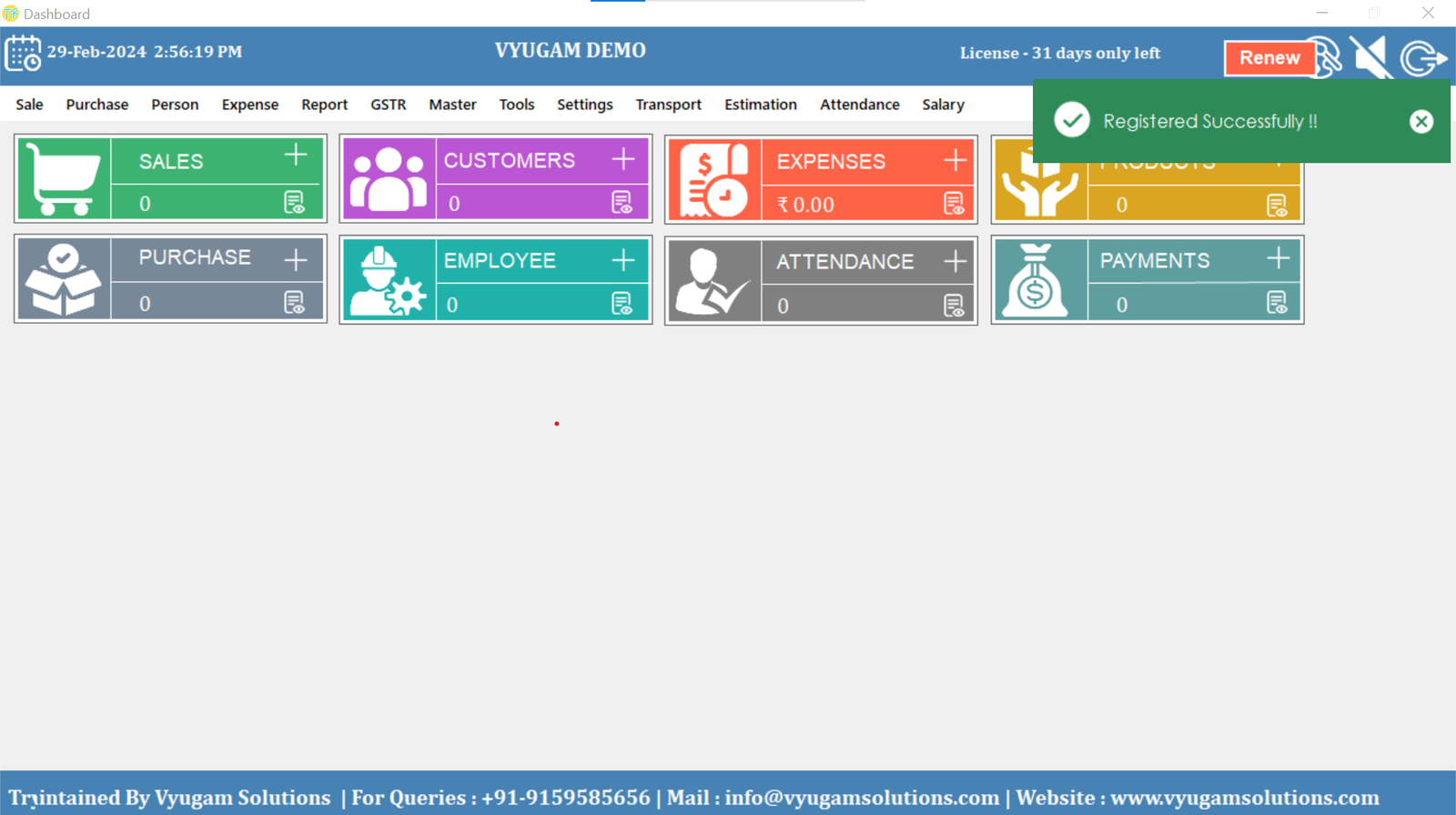Add a new employee with Employee plus icon
The image size is (1456, 815).
point(623,260)
